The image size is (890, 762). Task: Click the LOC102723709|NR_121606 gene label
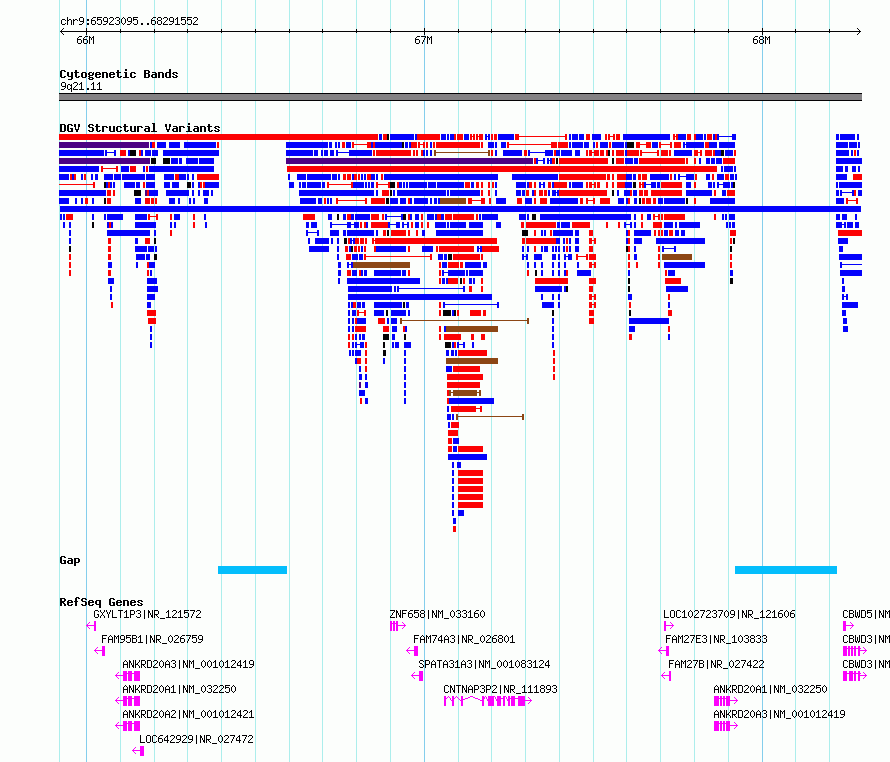(x=729, y=614)
